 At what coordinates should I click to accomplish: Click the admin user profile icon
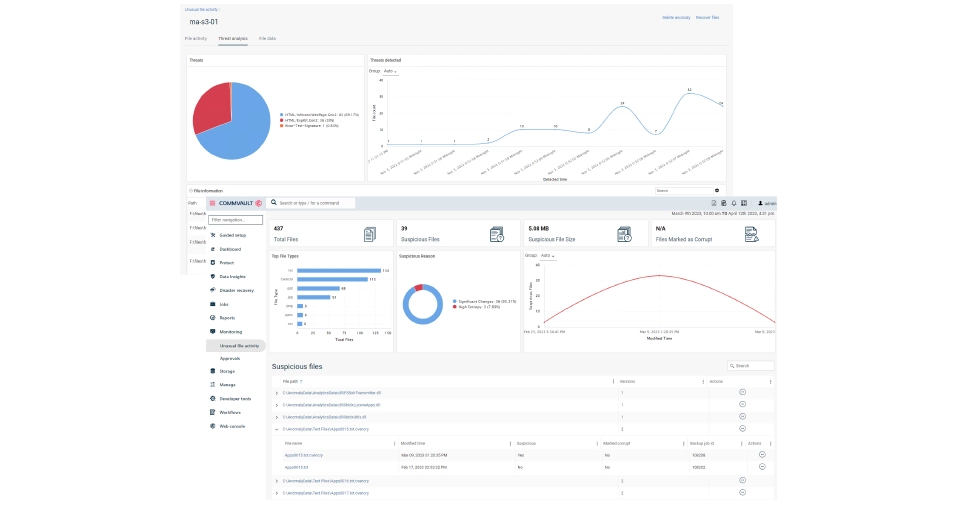point(760,203)
